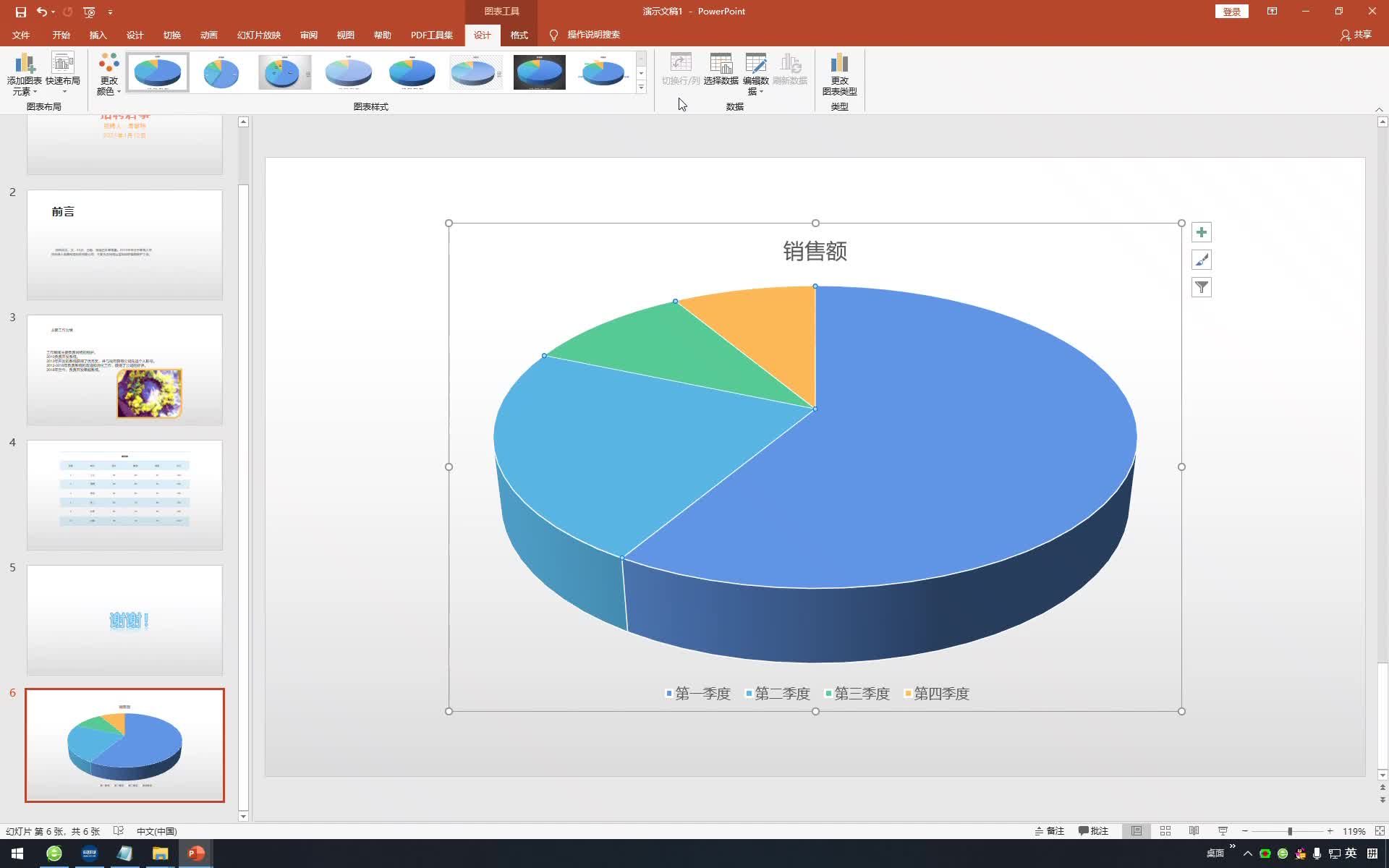This screenshot has height=868, width=1389.
Task: Select slide 5 thumbnail 谢谢
Action: 124,620
